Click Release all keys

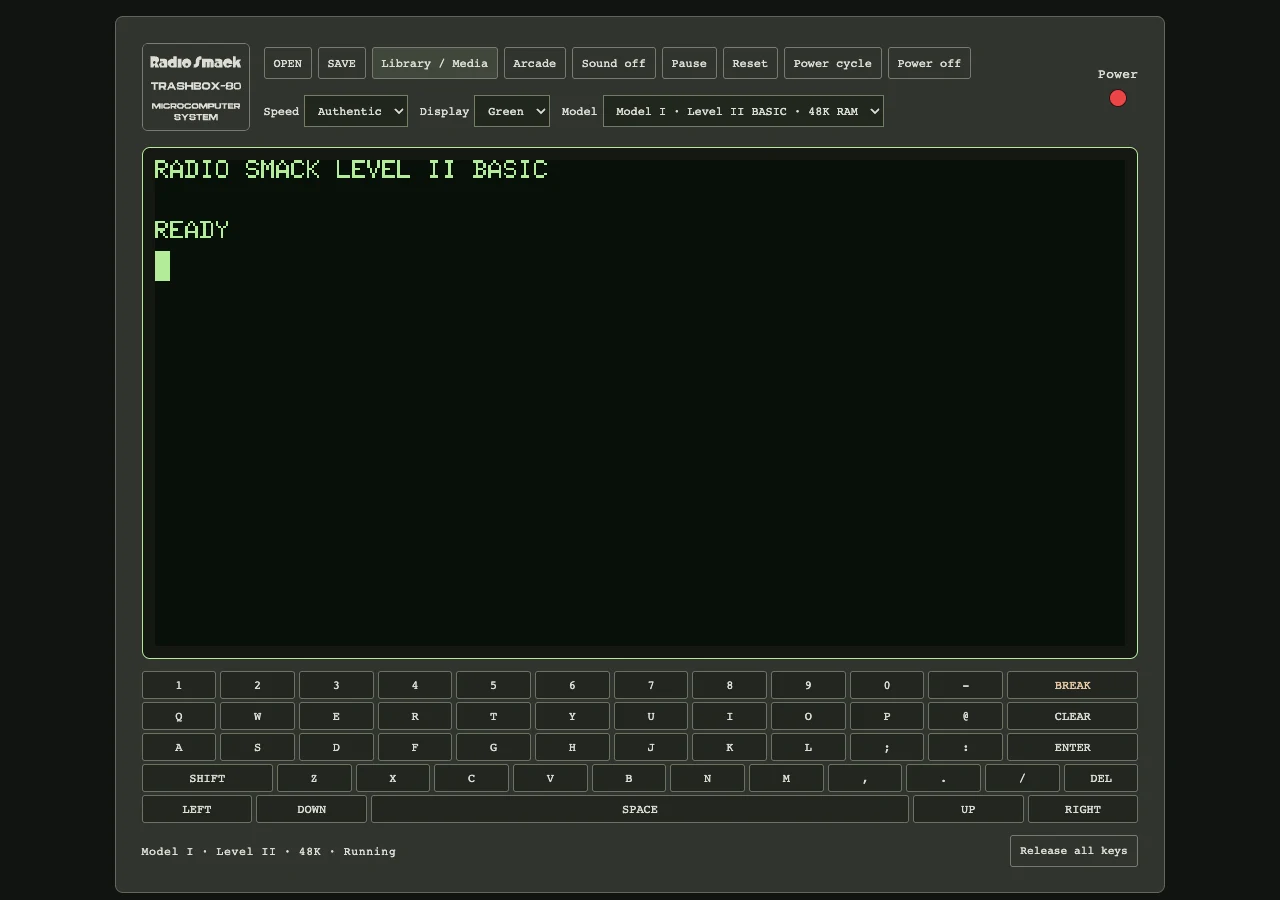(x=1074, y=851)
